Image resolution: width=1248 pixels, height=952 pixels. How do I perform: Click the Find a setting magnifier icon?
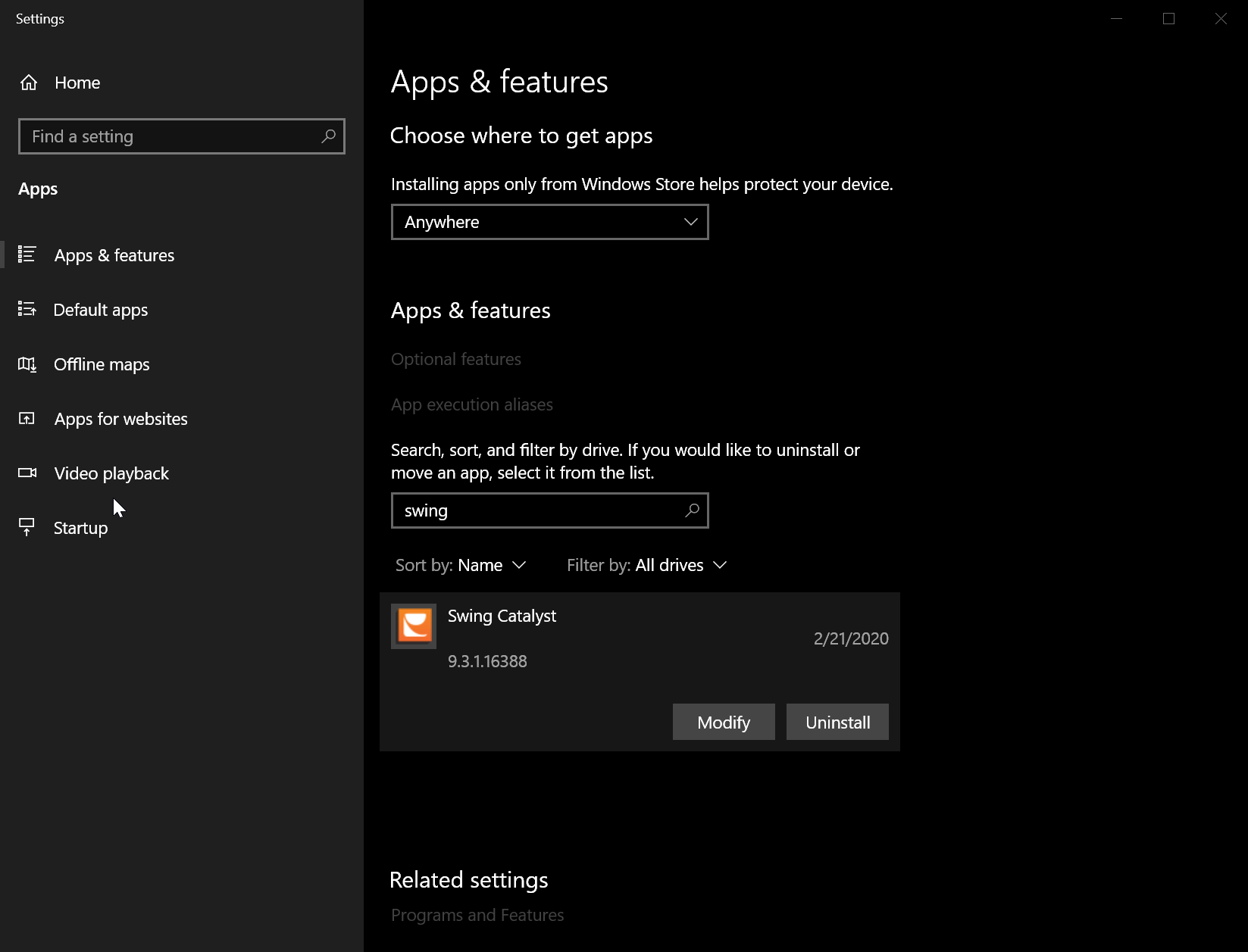[x=328, y=136]
